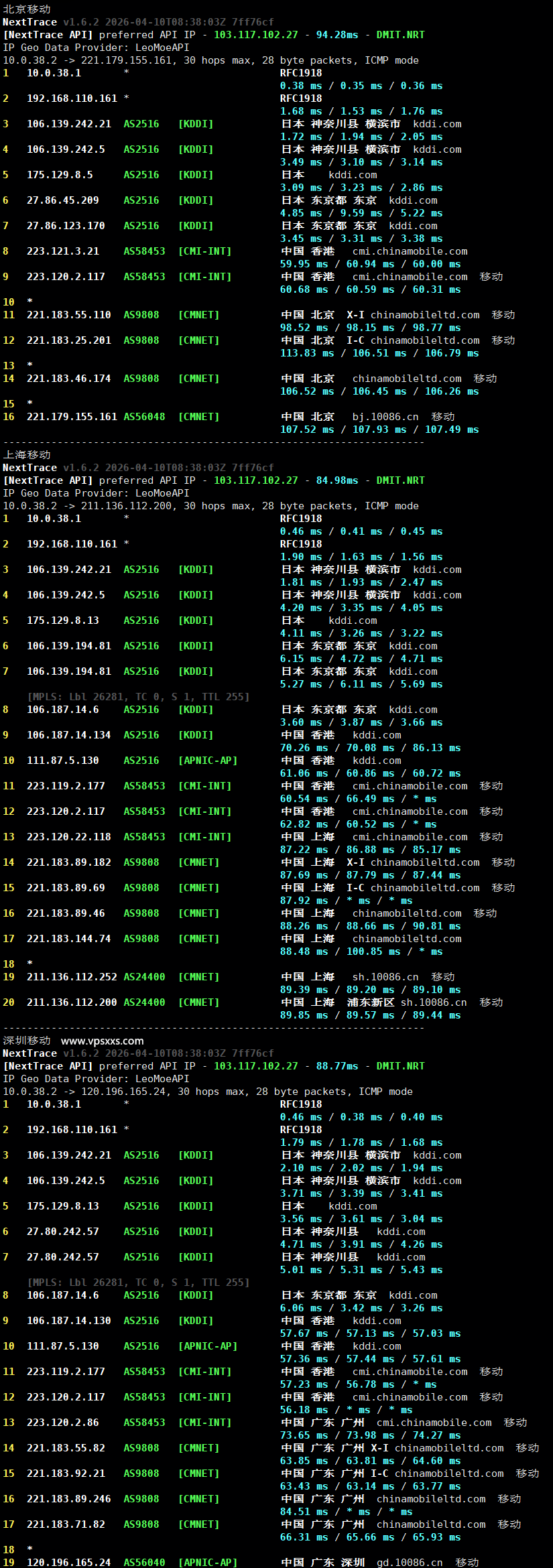Screen dimensions: 553x1568
Task: Click hop IP 221.183.92.21
Action: 66,1474
